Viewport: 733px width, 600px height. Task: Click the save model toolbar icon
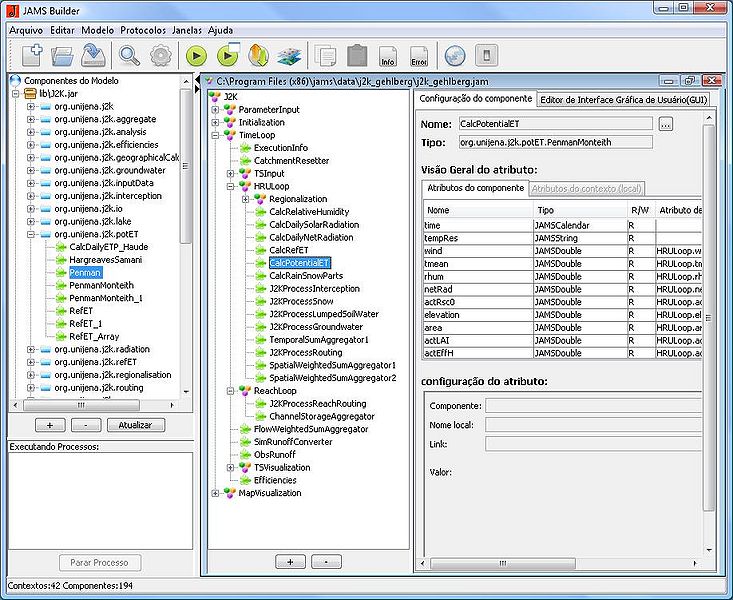click(x=93, y=56)
